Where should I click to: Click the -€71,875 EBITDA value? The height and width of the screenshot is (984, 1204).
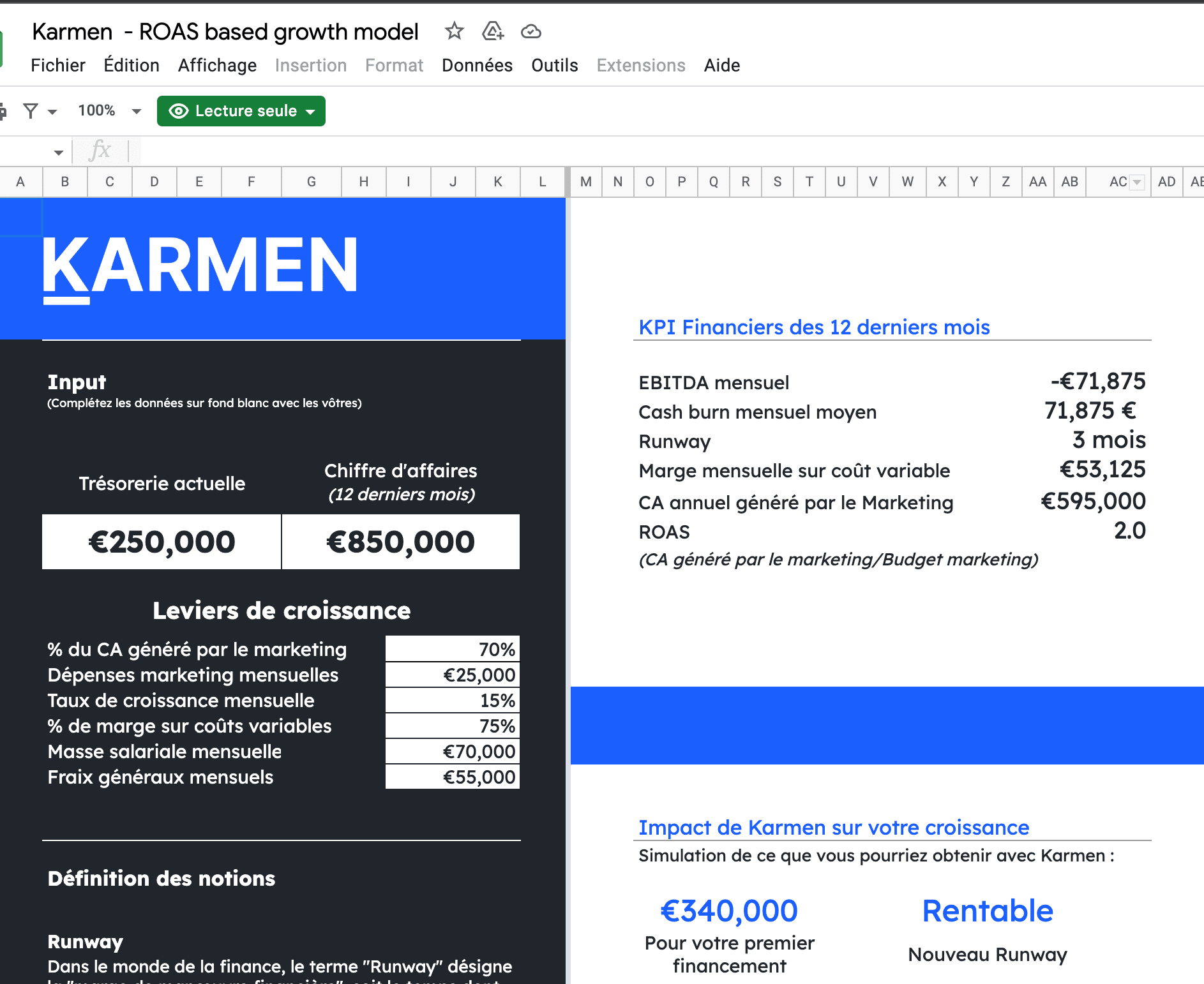1098,381
